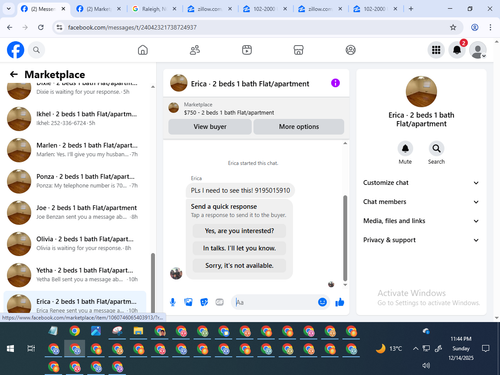Open the Windows notification center
This screenshot has width=500, height=375.
coord(486,349)
